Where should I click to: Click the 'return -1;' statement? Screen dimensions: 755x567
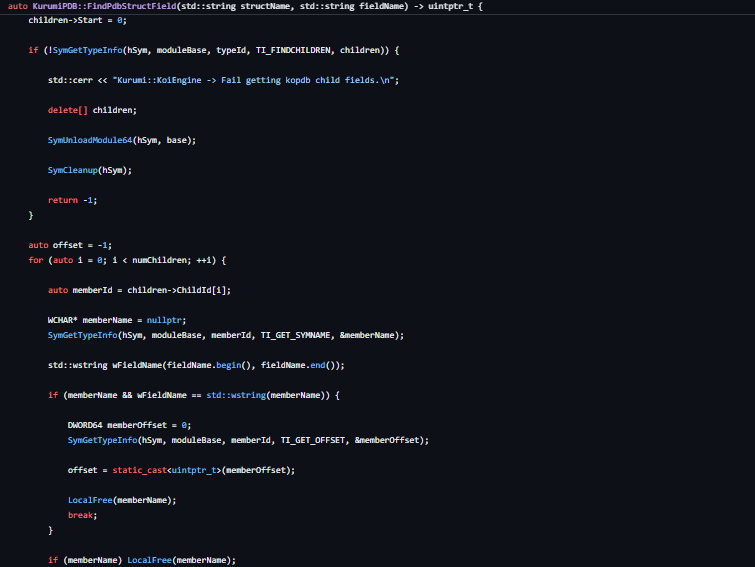73,200
